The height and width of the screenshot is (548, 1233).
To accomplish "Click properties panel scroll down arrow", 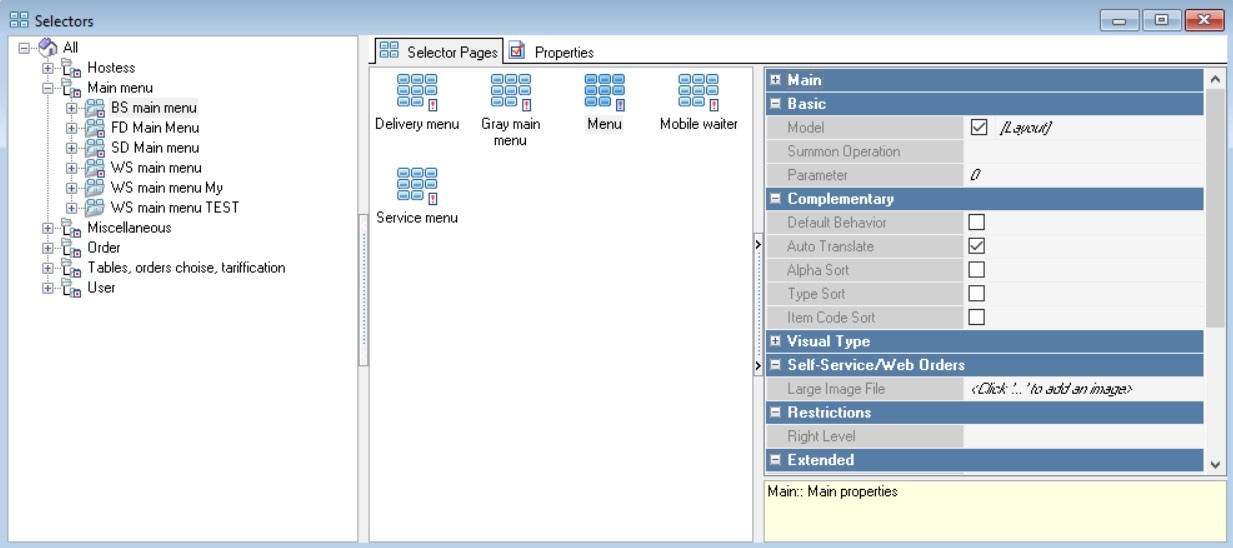I will click(x=1215, y=465).
